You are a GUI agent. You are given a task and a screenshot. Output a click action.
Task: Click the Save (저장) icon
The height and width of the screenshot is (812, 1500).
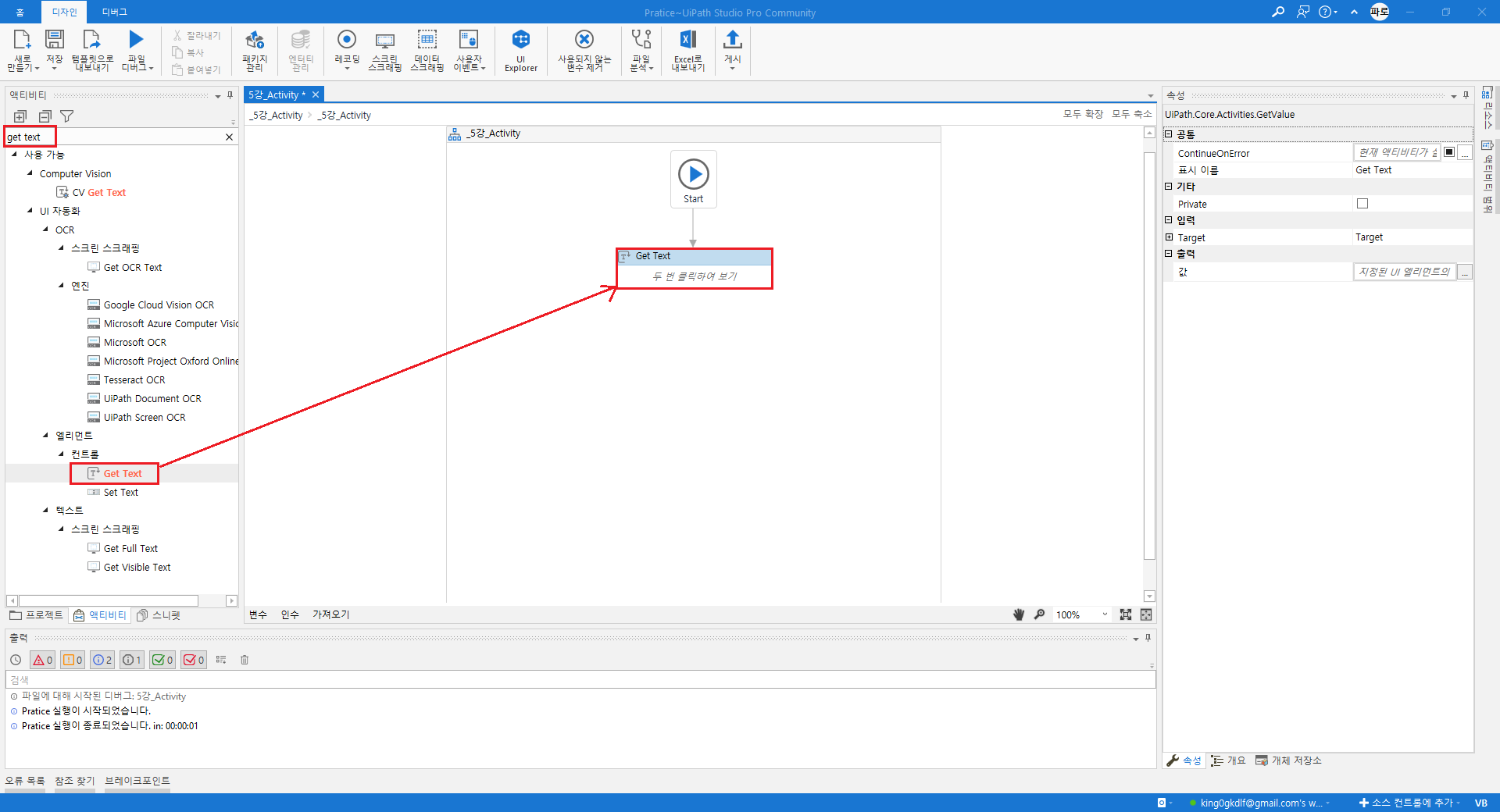tap(55, 41)
